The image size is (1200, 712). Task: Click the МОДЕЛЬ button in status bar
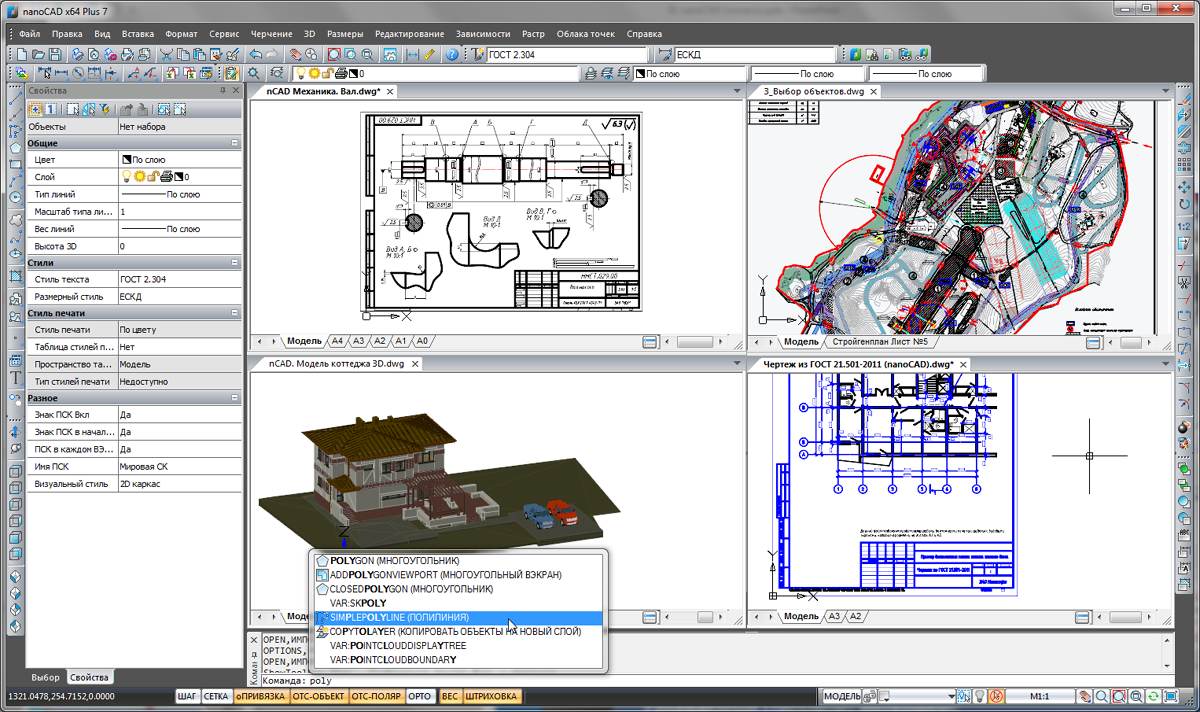pyautogui.click(x=842, y=696)
